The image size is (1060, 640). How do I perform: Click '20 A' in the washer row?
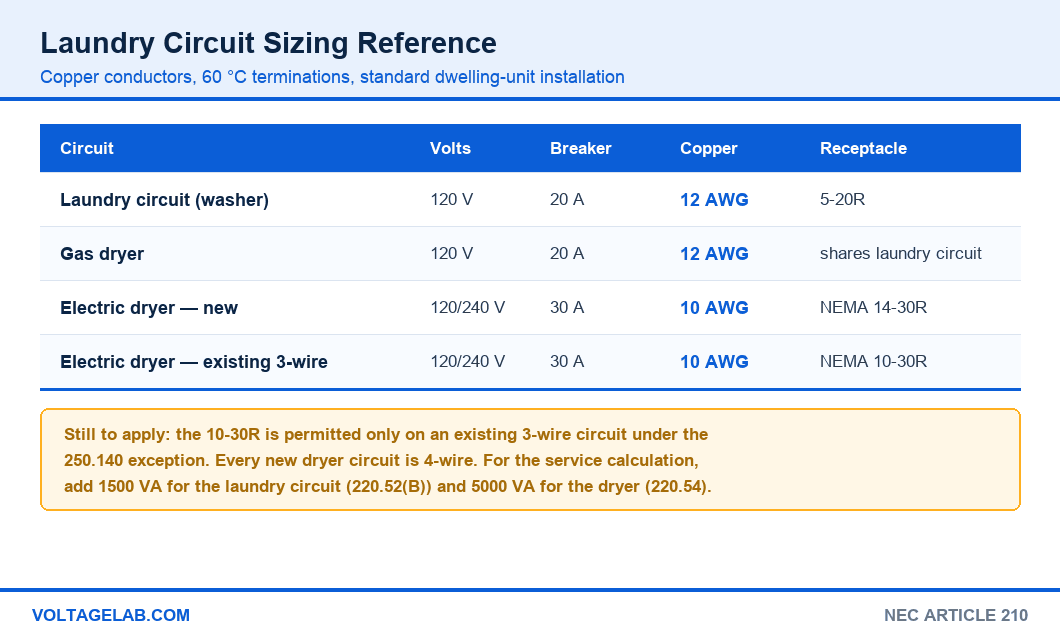pyautogui.click(x=567, y=199)
